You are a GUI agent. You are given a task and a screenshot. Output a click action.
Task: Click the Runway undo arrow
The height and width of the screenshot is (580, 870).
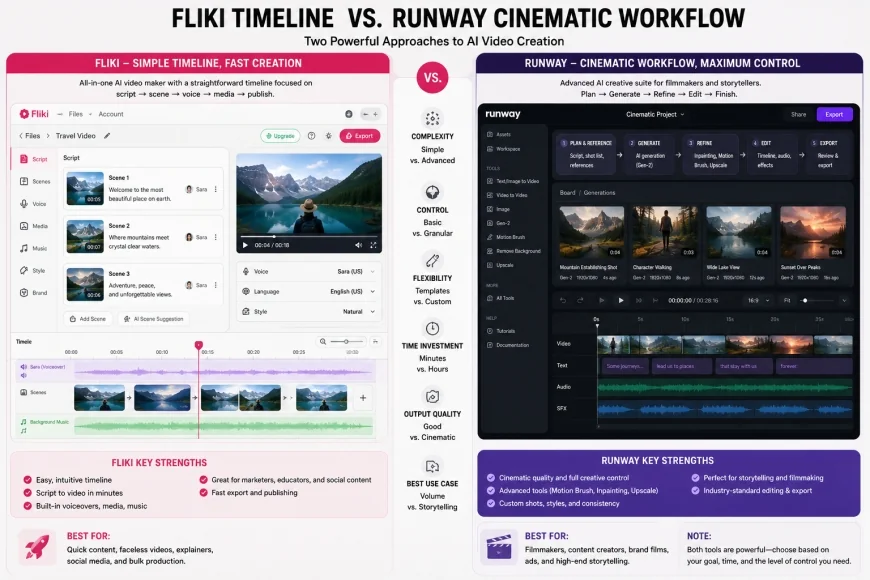tap(563, 300)
